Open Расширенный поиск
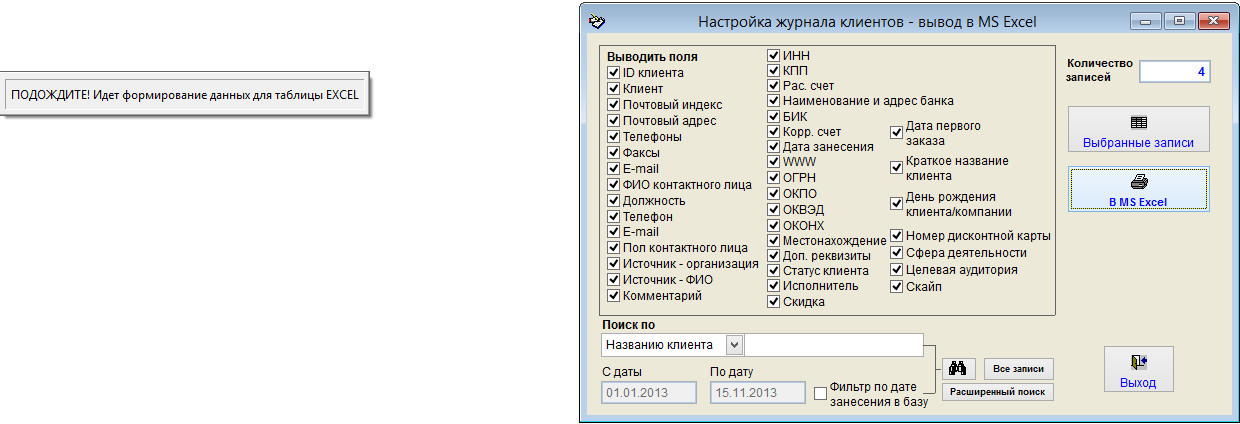The image size is (1240, 424). (997, 392)
